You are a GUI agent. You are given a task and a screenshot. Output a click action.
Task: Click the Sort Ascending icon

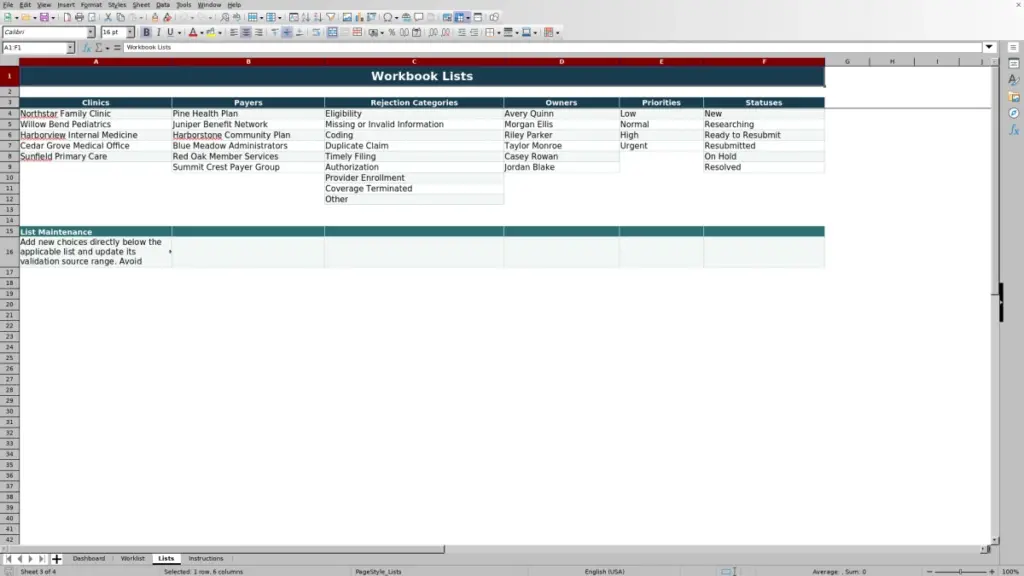[x=306, y=18]
